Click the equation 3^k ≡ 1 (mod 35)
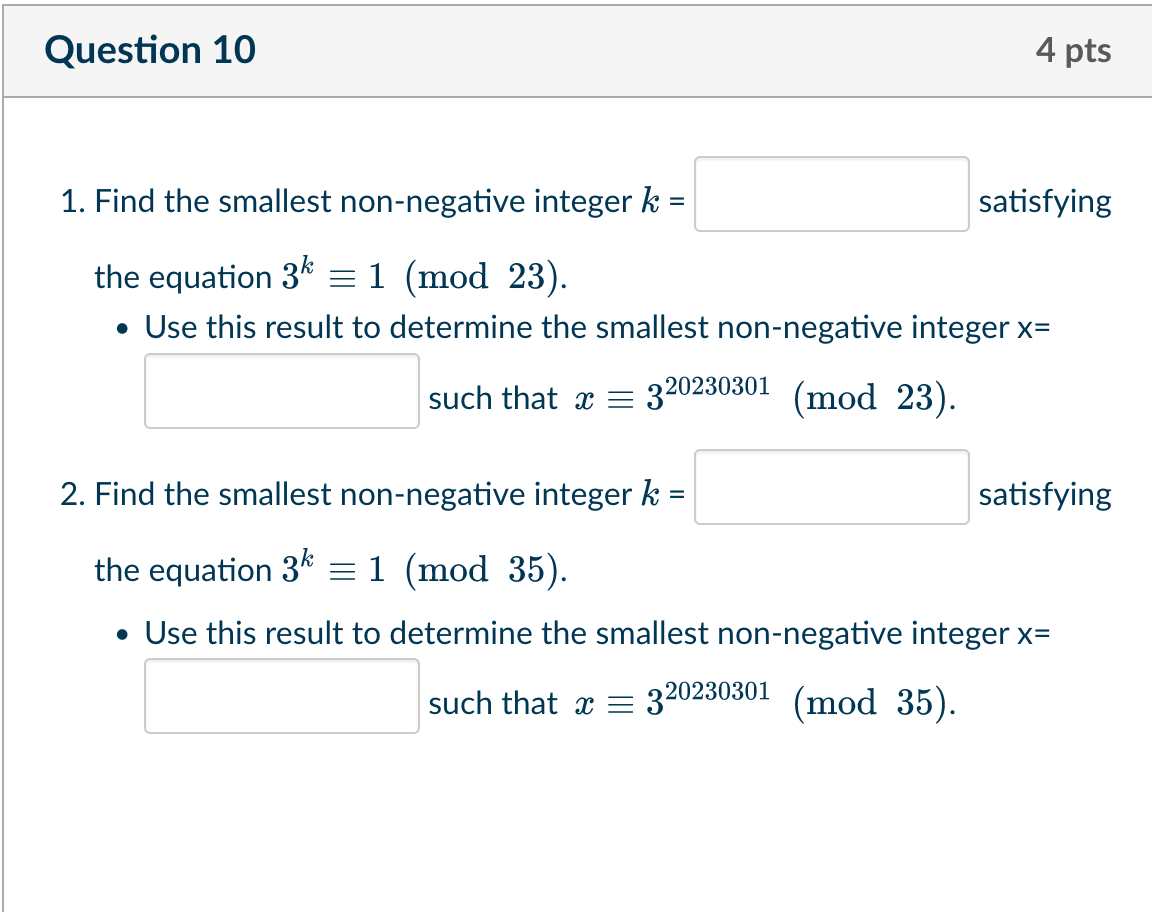1152x912 pixels. [x=425, y=568]
